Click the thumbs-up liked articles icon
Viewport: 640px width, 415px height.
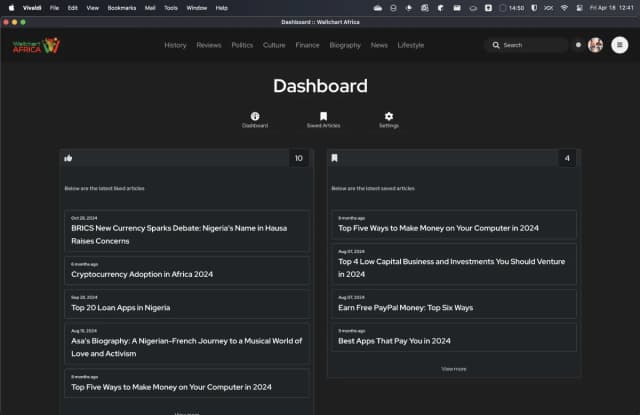tap(68, 158)
